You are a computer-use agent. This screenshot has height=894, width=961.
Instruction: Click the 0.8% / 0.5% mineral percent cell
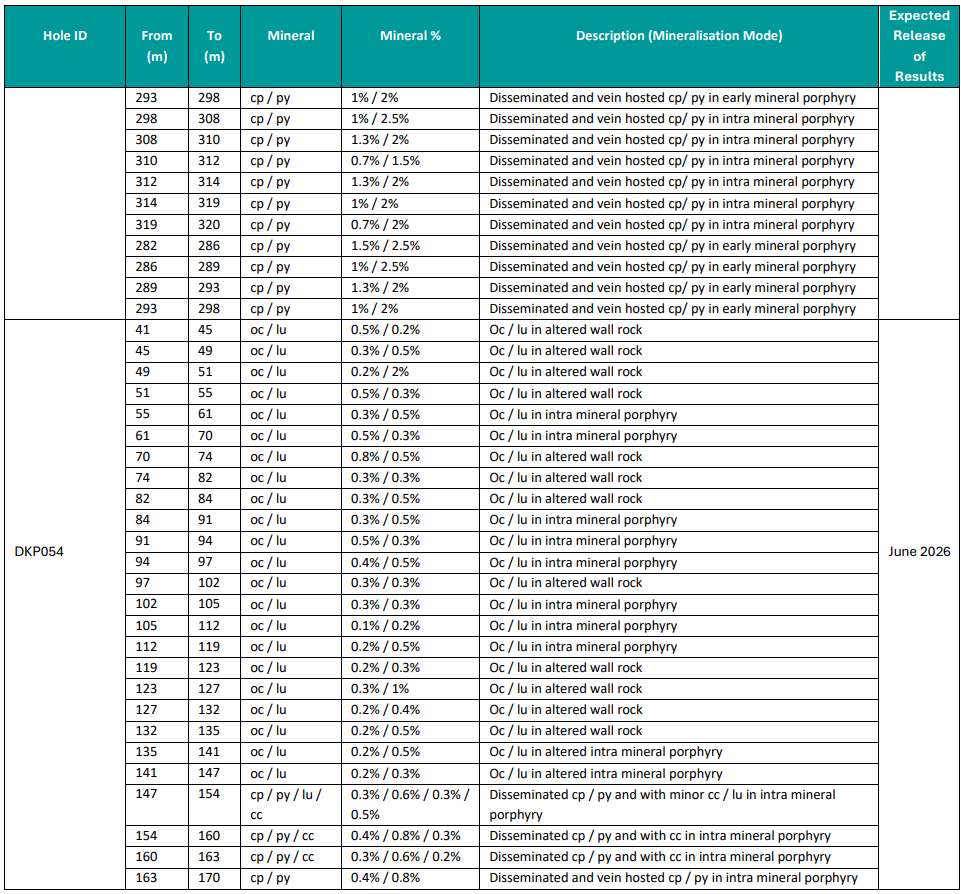410,457
